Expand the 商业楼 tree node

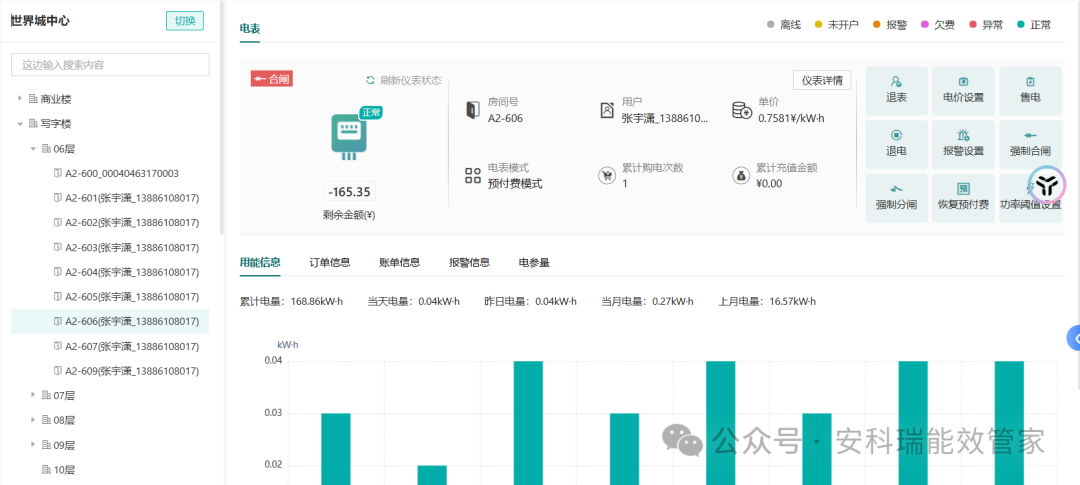[x=20, y=99]
